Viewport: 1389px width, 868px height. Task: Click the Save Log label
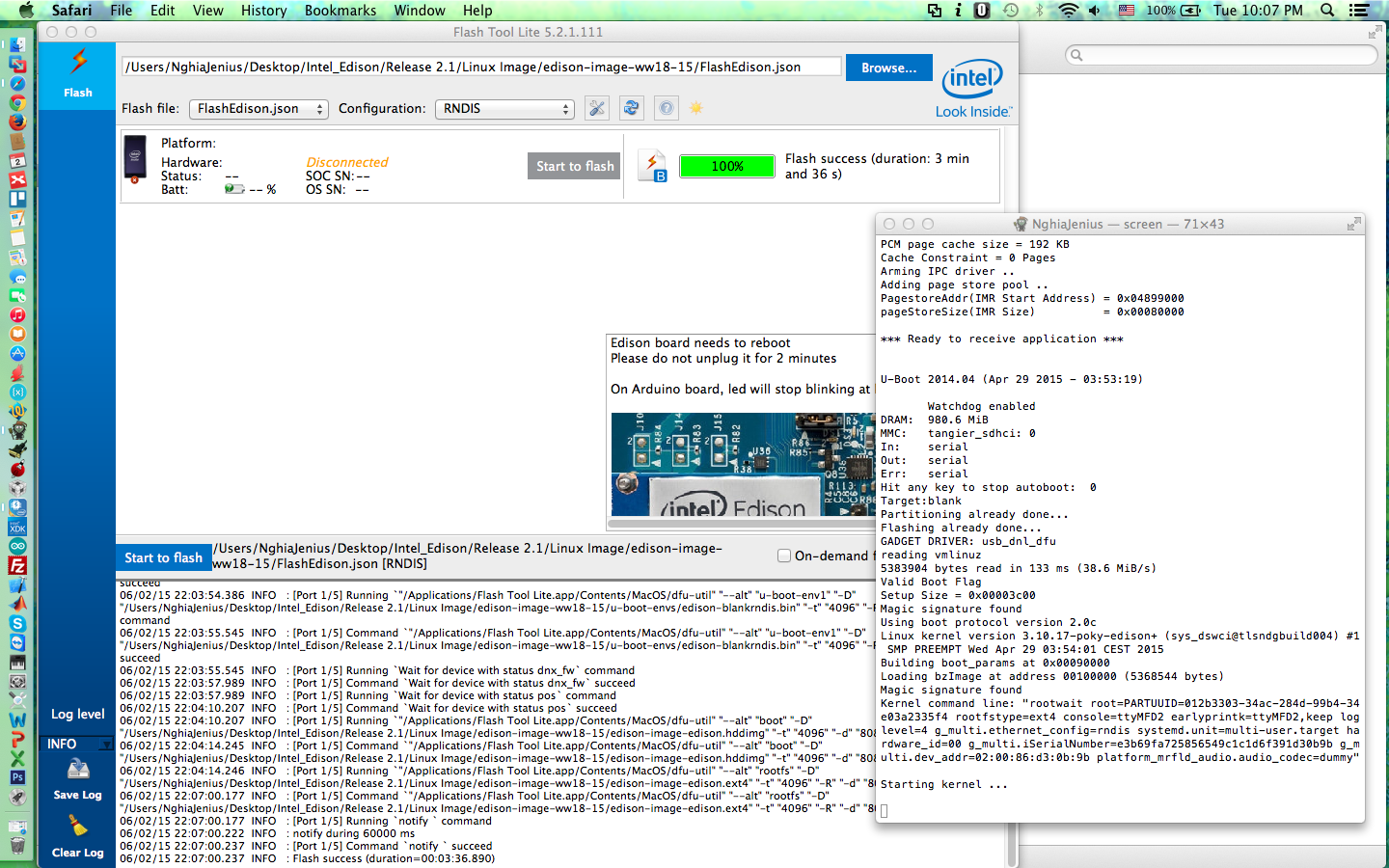pyautogui.click(x=78, y=795)
